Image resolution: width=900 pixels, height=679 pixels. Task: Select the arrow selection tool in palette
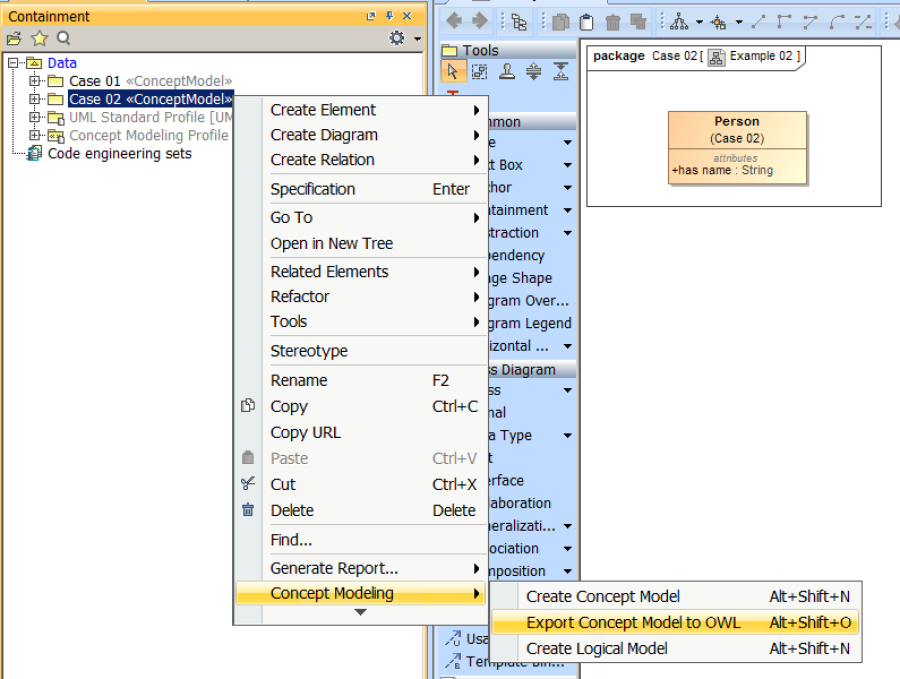453,71
